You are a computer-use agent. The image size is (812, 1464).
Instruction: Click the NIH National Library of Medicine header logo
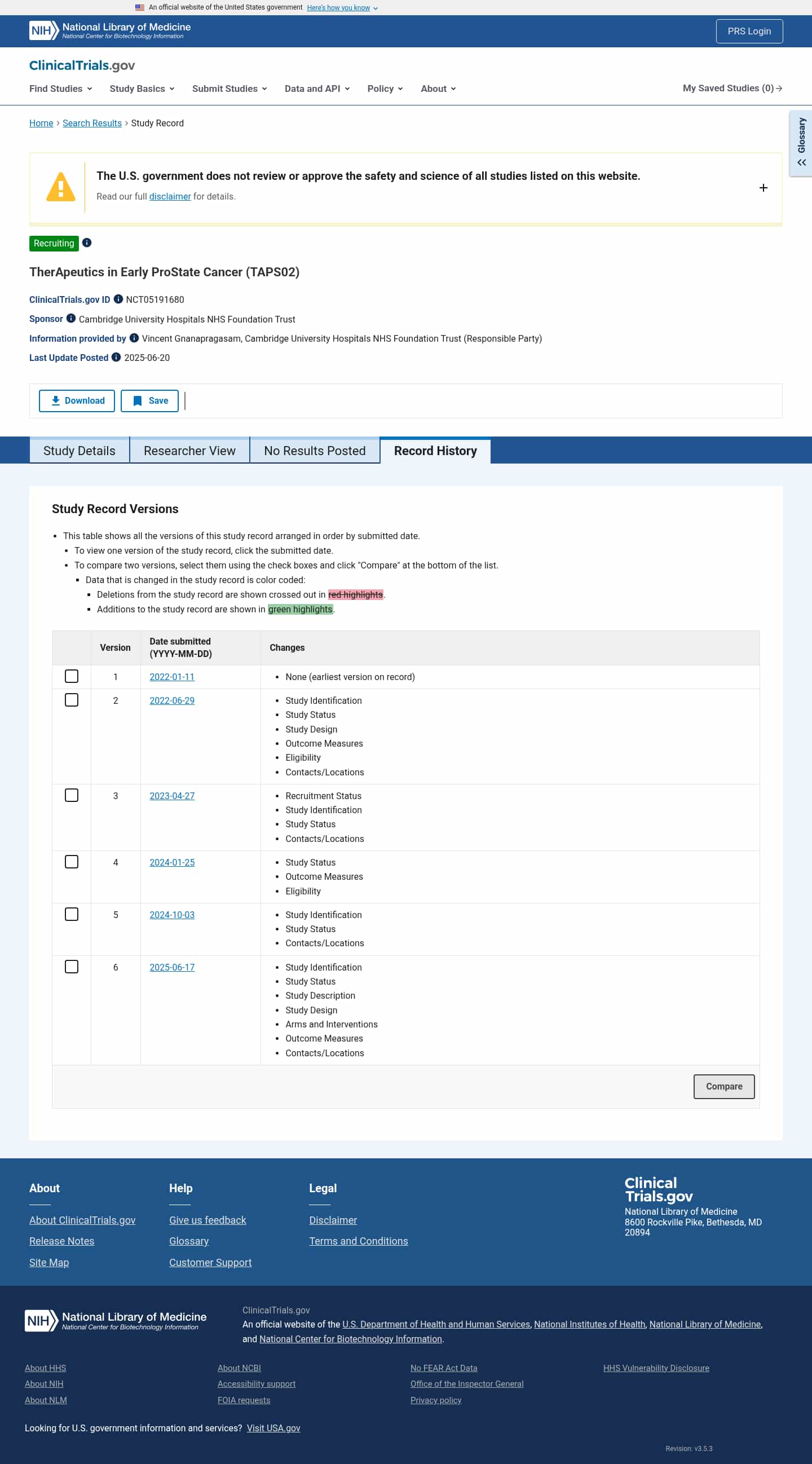[x=109, y=30]
